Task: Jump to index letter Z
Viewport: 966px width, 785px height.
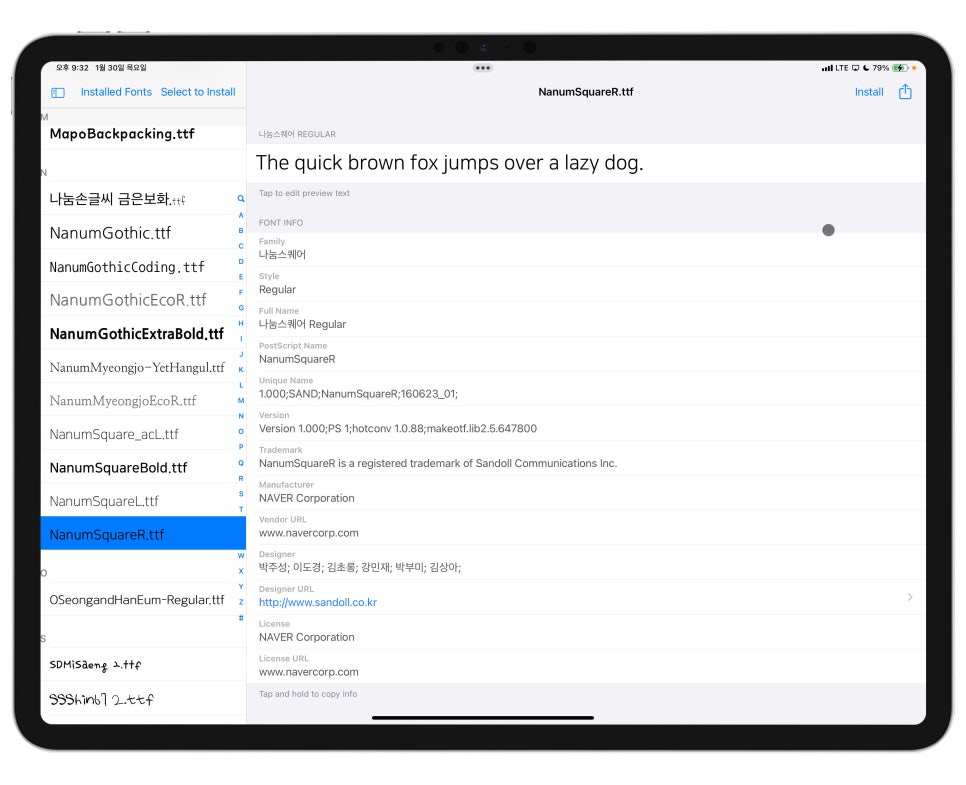Action: (x=241, y=602)
